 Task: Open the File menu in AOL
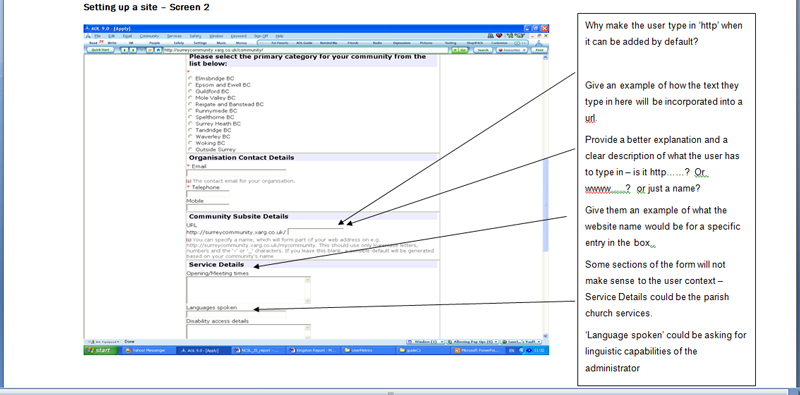[x=97, y=36]
